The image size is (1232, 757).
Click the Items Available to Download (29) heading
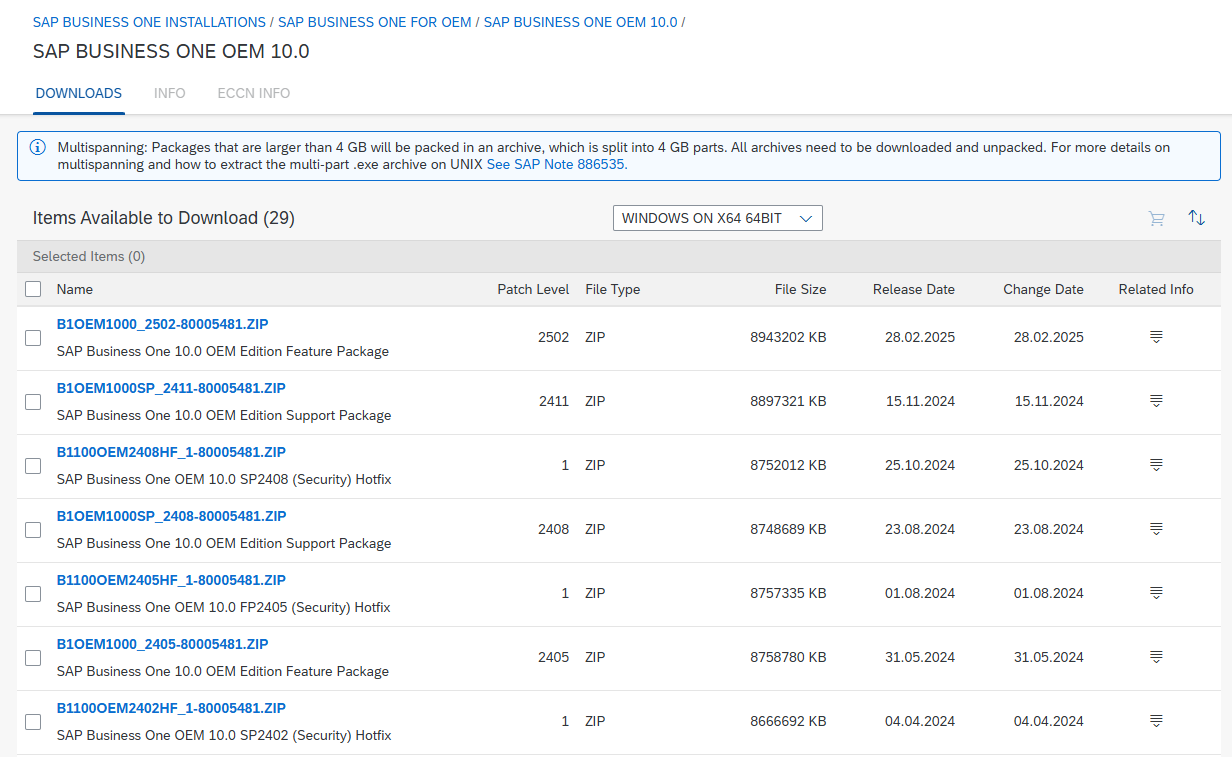[x=164, y=218]
